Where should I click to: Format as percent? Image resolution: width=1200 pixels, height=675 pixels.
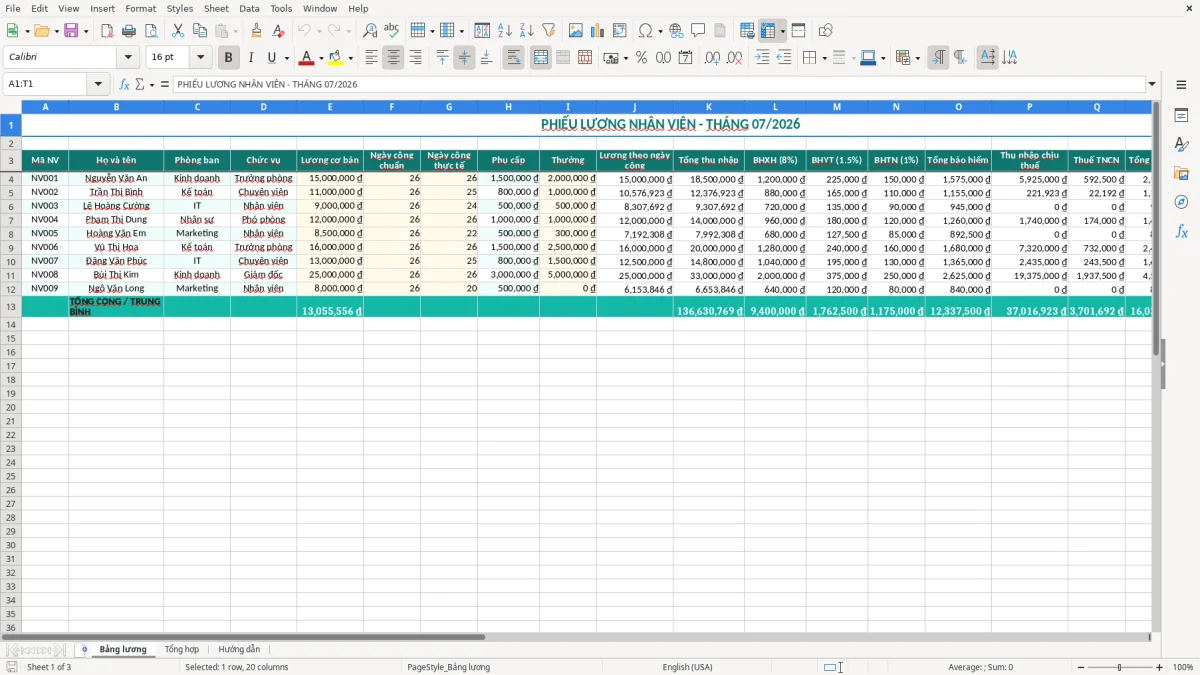(x=642, y=58)
